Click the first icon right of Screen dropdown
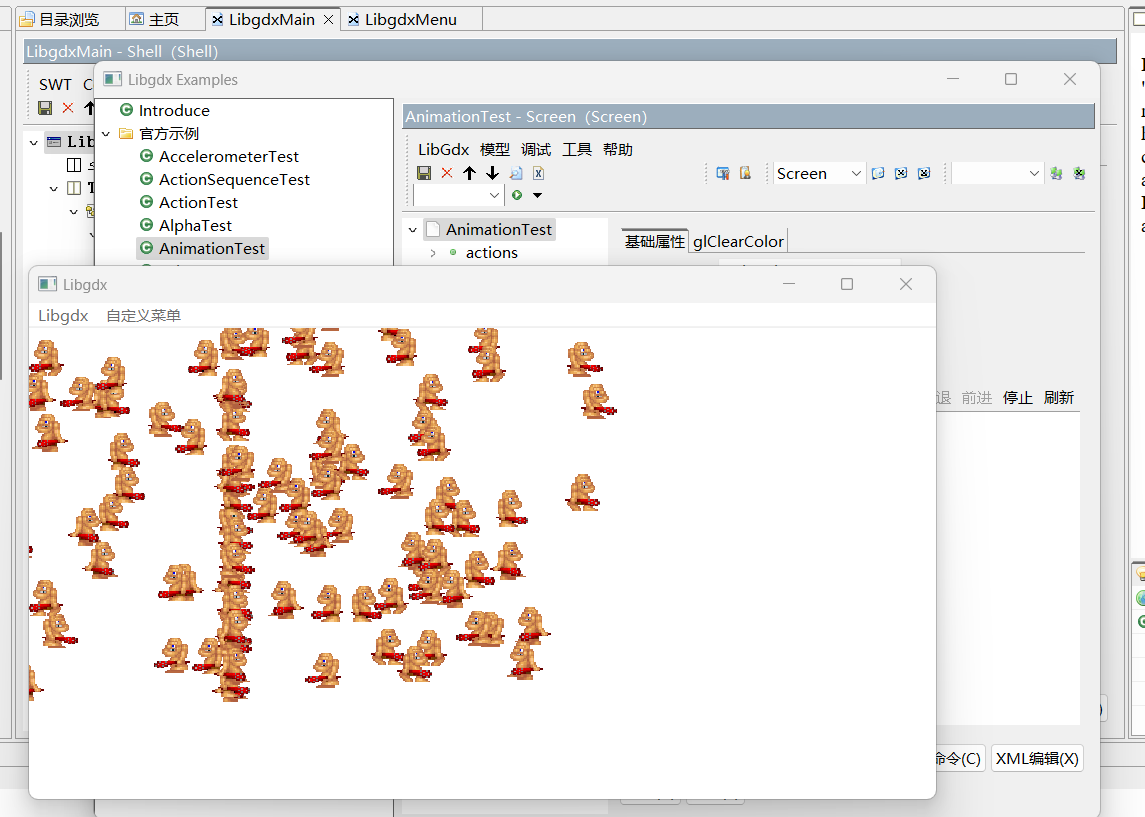 click(878, 173)
